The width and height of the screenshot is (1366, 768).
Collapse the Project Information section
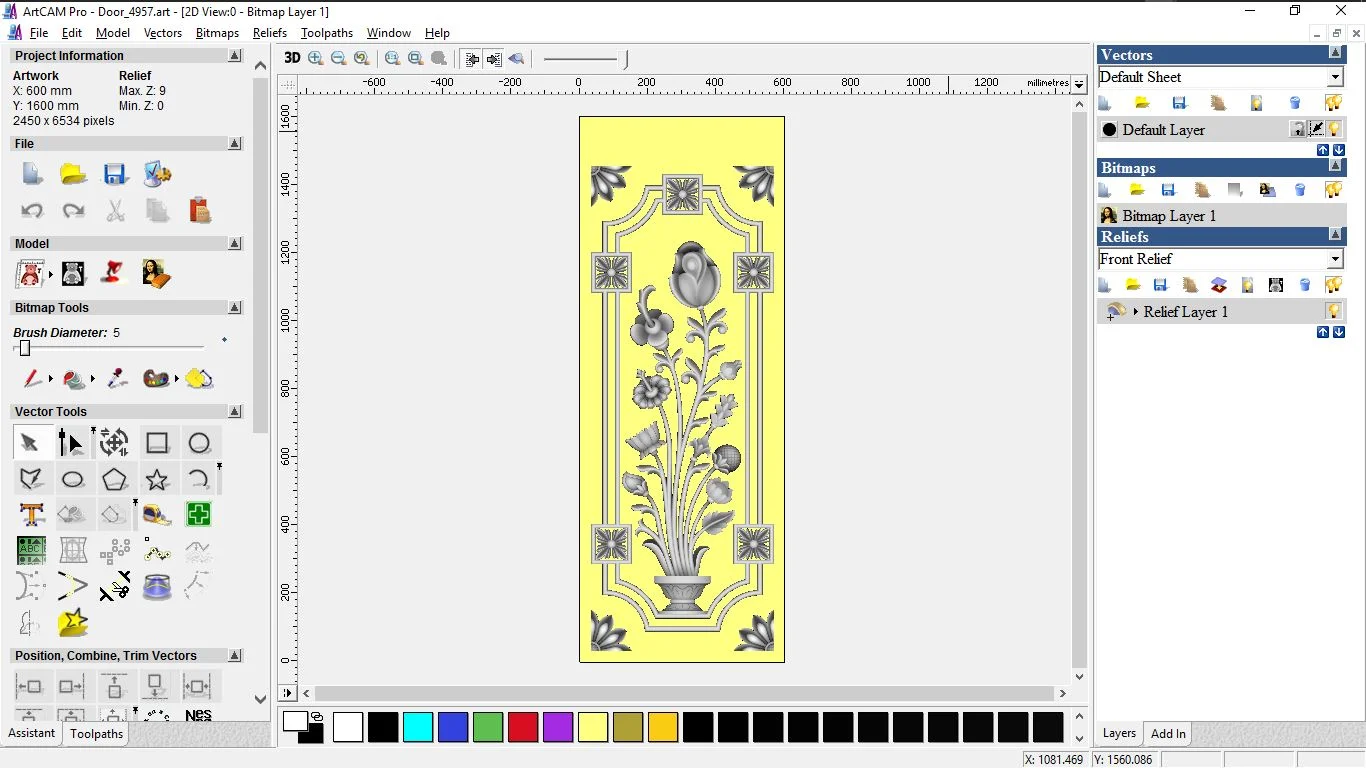tap(235, 56)
